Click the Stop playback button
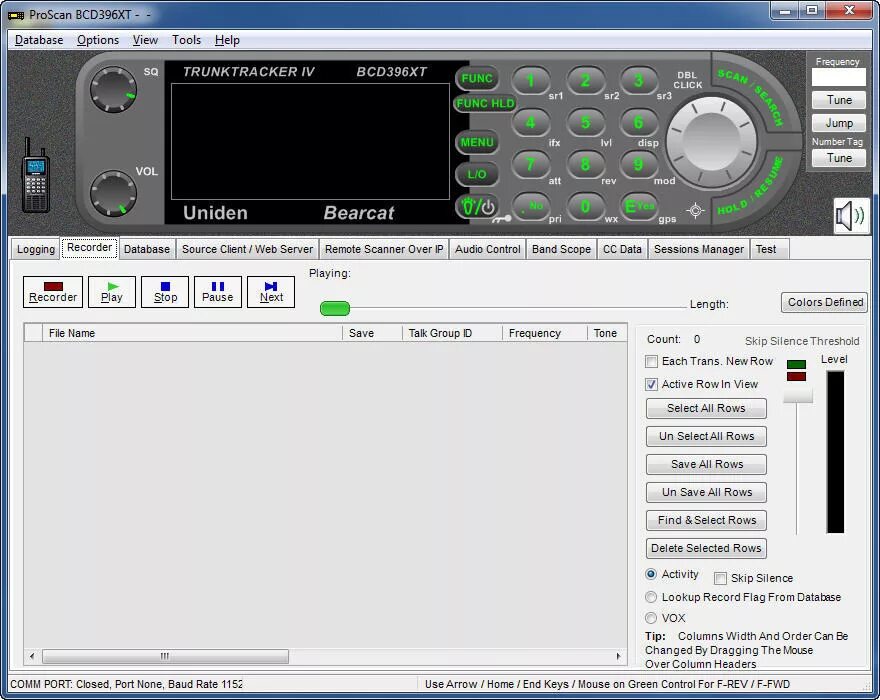 [165, 292]
